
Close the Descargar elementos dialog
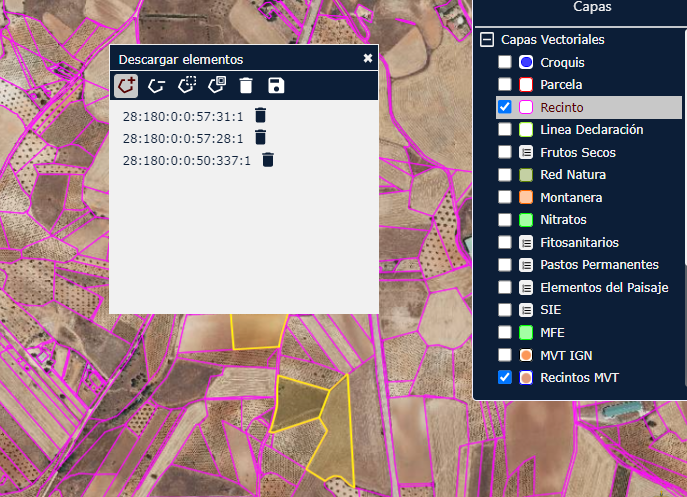click(x=368, y=59)
